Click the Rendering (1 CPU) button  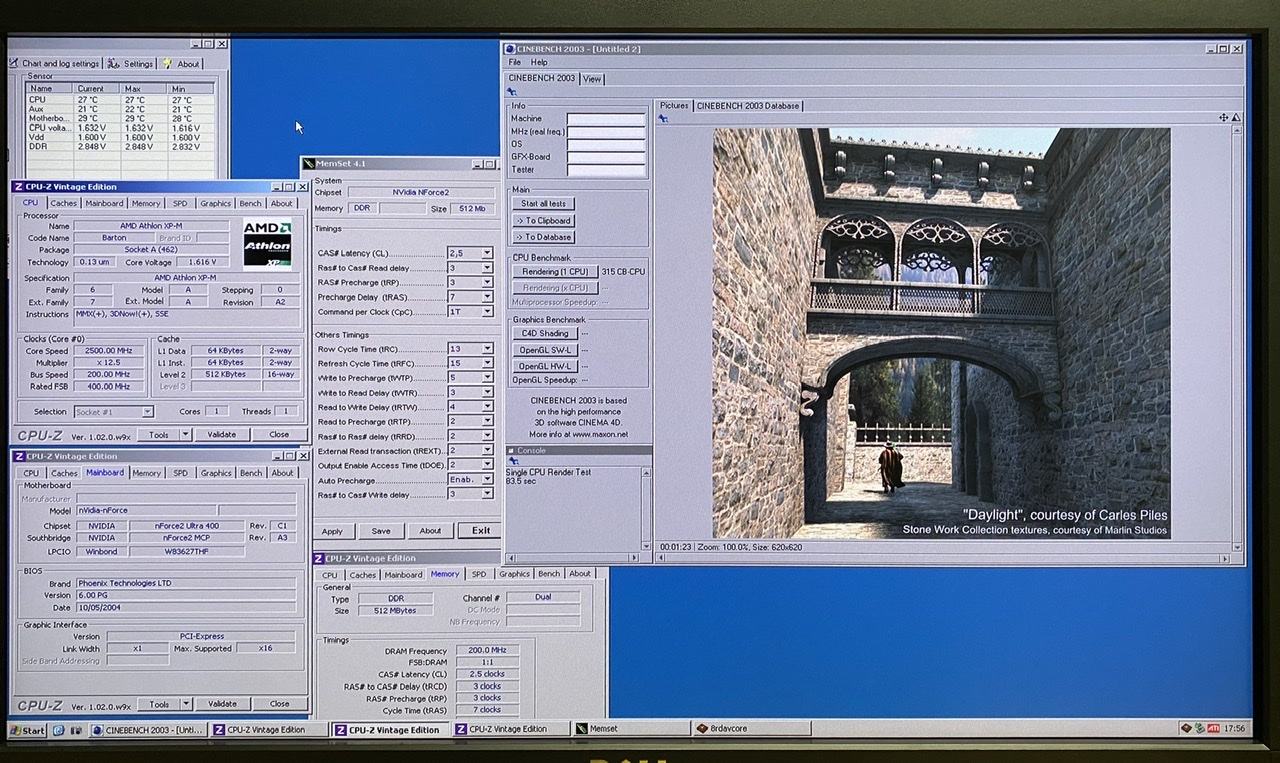(554, 272)
